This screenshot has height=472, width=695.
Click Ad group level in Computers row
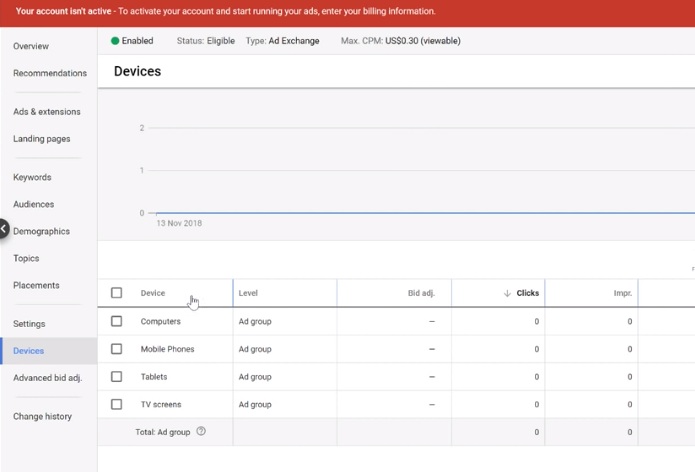click(255, 321)
